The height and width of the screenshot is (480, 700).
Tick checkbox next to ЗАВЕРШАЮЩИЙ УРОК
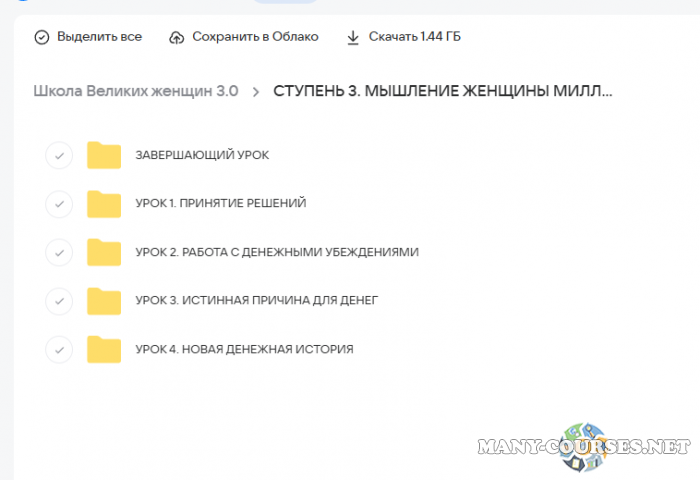[59, 155]
